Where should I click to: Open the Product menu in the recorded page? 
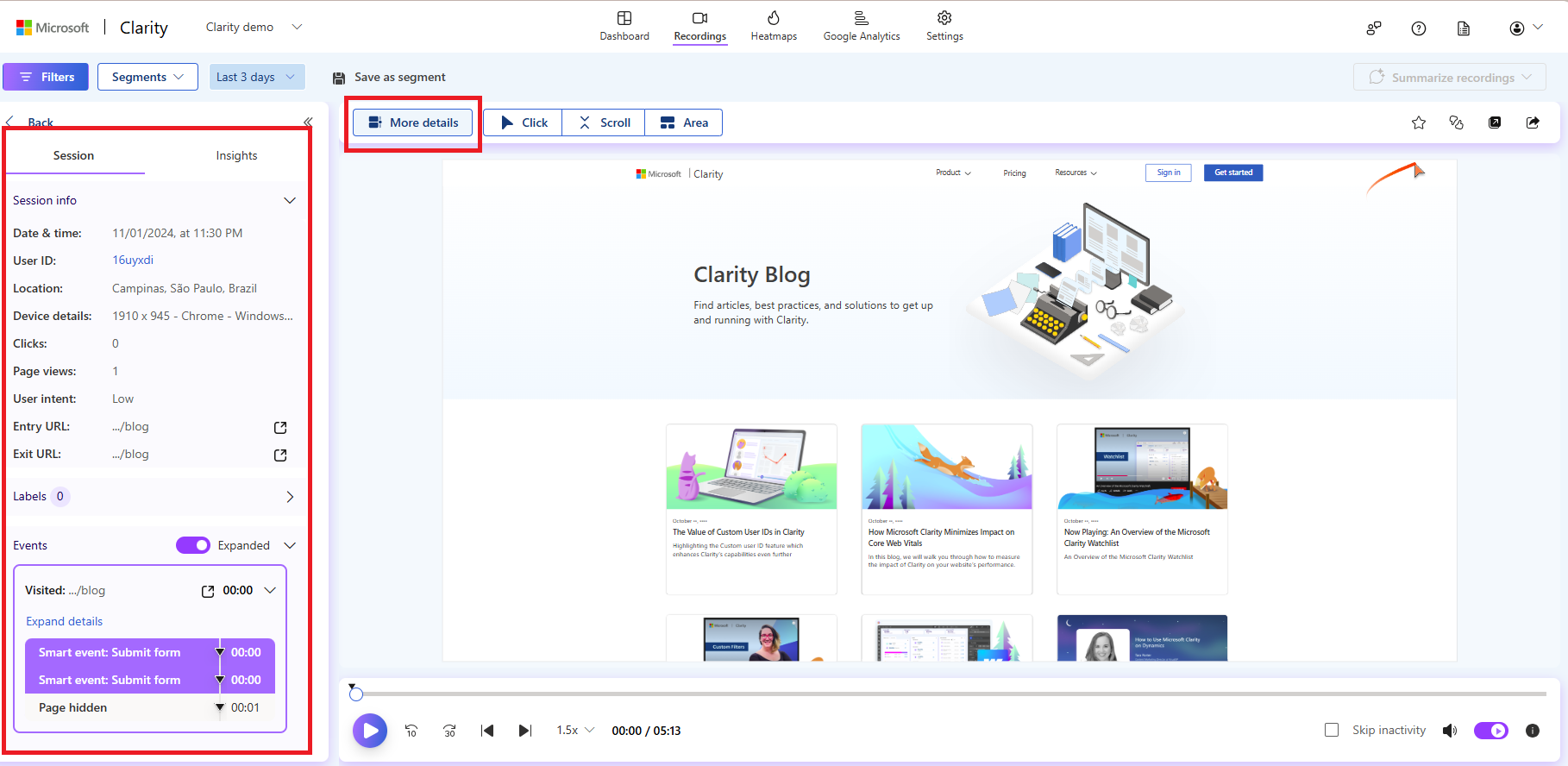tap(953, 173)
